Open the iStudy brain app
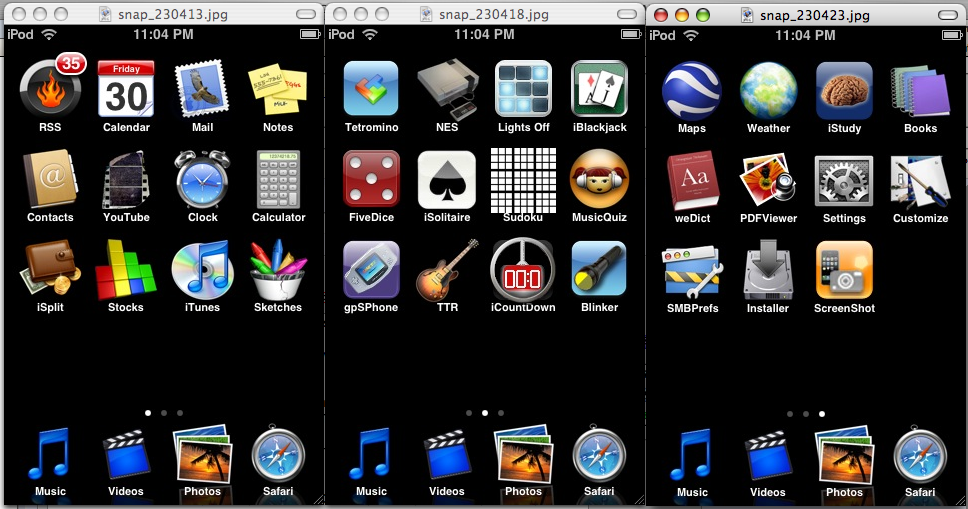This screenshot has height=509, width=968. [844, 90]
